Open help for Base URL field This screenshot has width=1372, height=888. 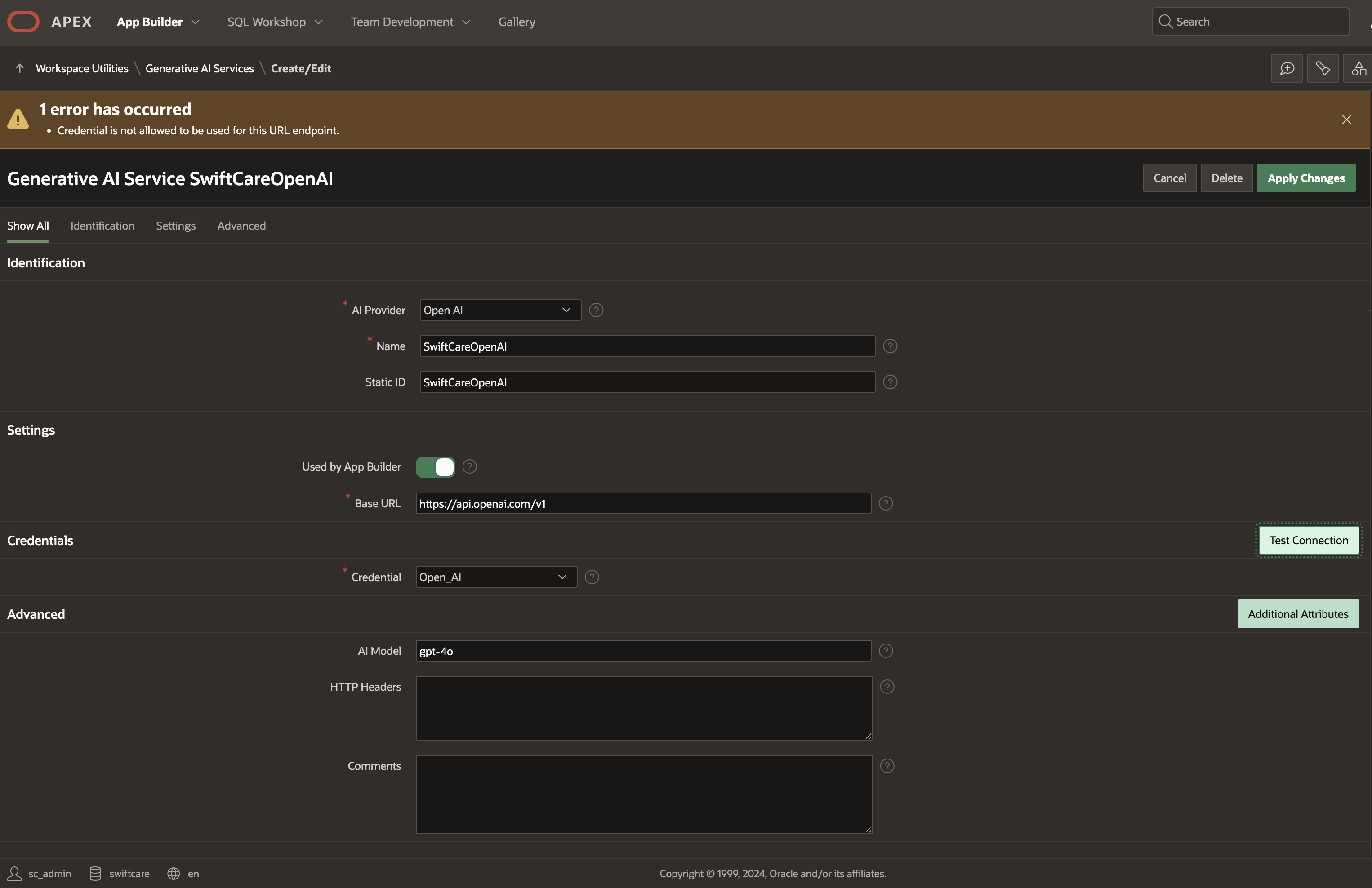(x=886, y=503)
